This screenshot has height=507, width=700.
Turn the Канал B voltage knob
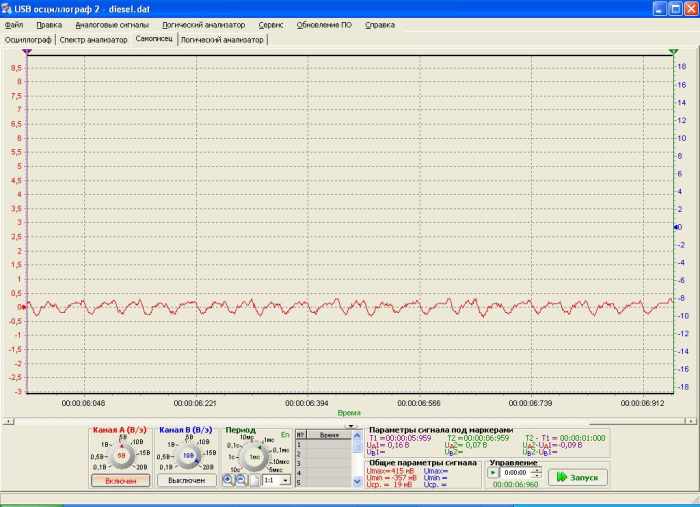(x=188, y=456)
